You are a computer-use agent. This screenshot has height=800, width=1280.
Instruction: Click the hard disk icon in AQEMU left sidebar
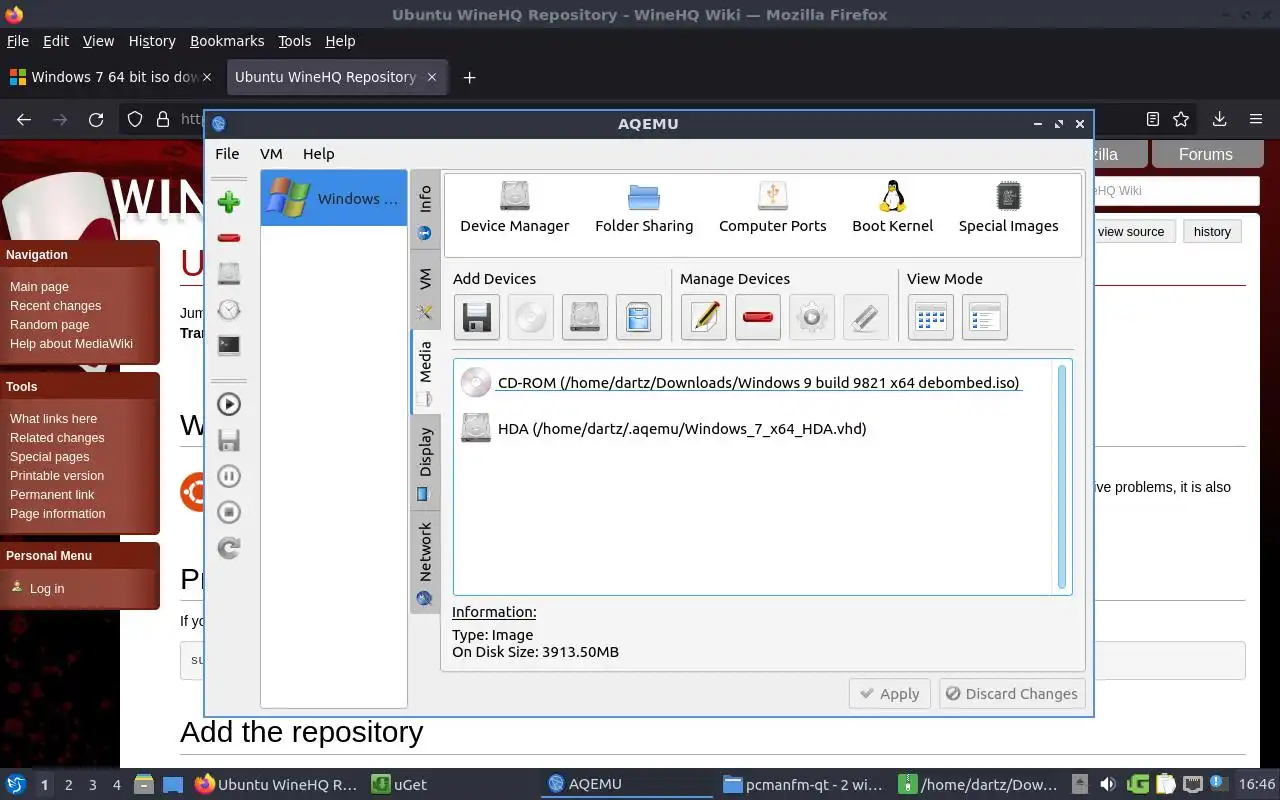click(229, 274)
